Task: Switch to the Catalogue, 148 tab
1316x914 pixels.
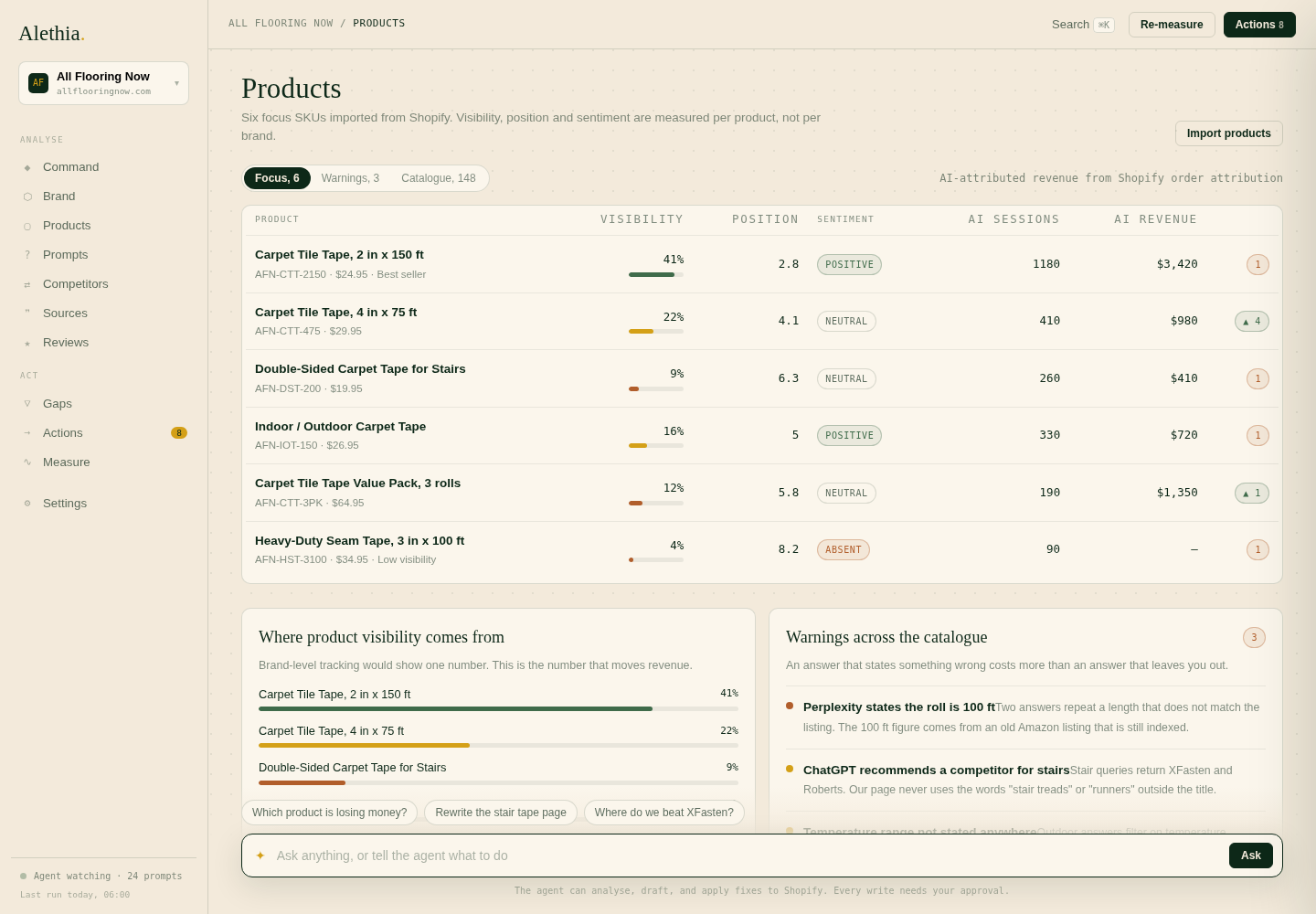Action: coord(439,178)
